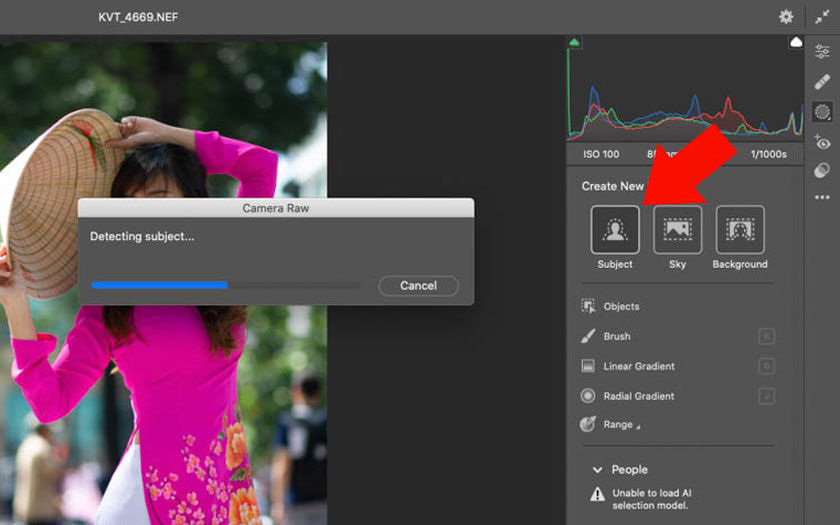Toggle shadow clipping warning in histogram
The height and width of the screenshot is (525, 840).
(574, 42)
